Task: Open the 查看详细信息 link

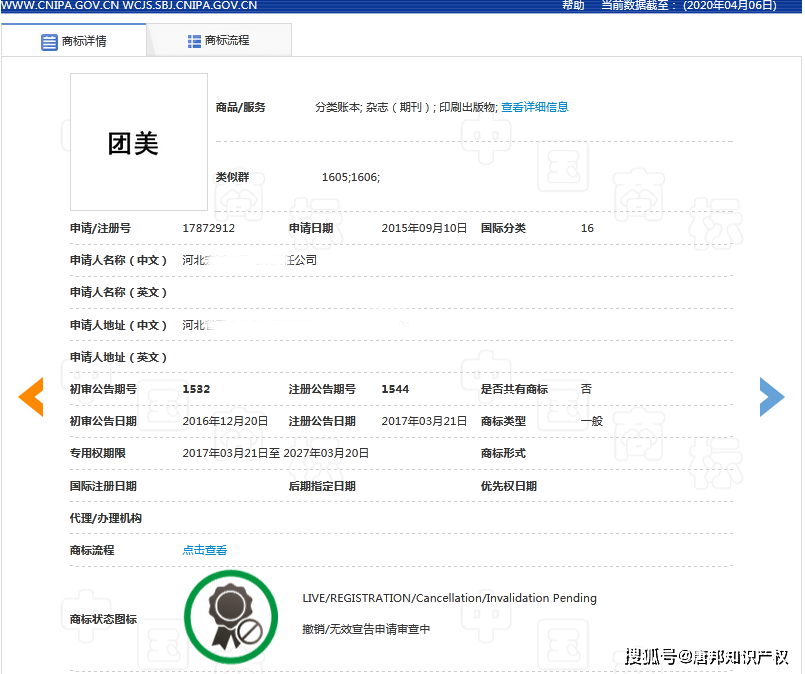Action: click(x=534, y=107)
